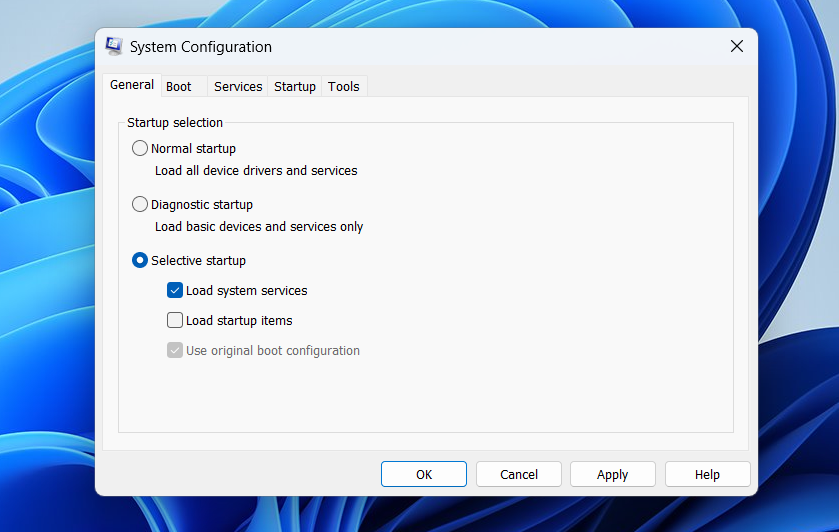The width and height of the screenshot is (839, 532).
Task: Enable Load startup items checkbox
Action: pos(174,320)
